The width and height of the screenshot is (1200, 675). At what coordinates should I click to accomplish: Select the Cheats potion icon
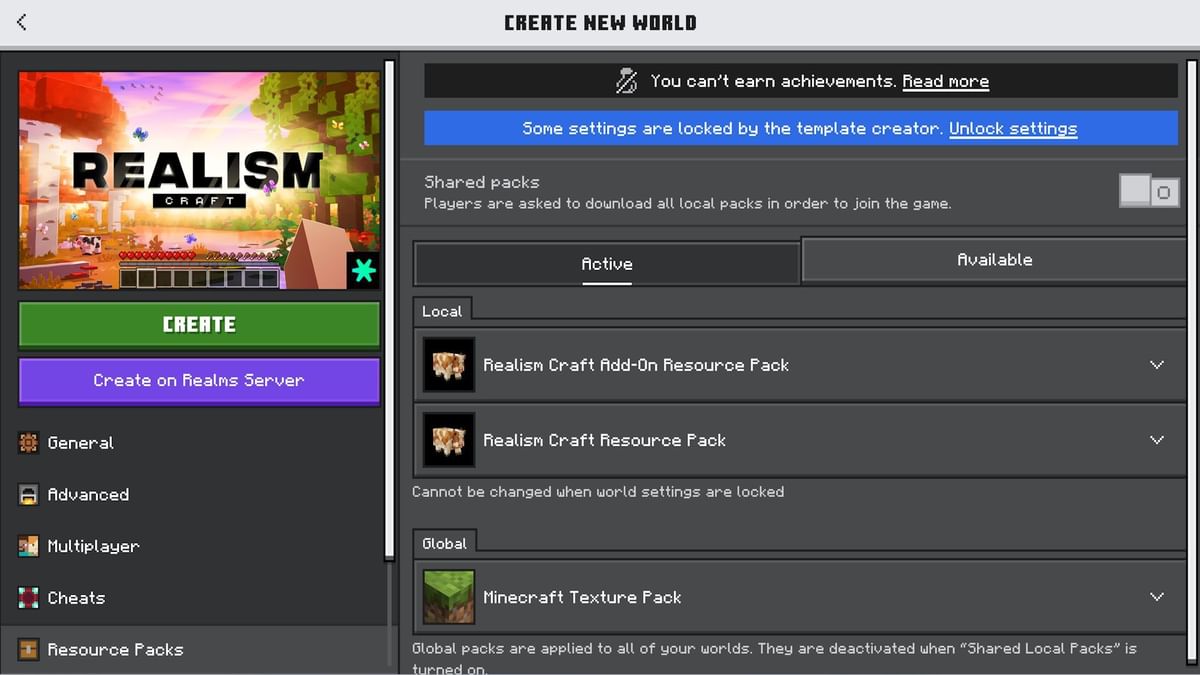(x=28, y=598)
